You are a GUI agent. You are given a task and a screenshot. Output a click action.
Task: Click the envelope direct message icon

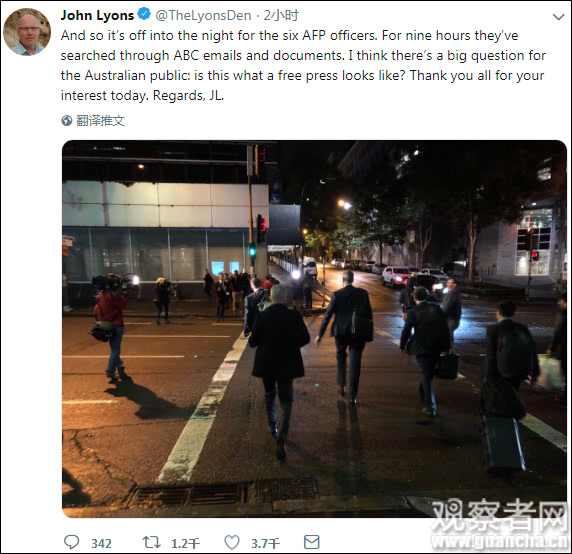click(312, 542)
